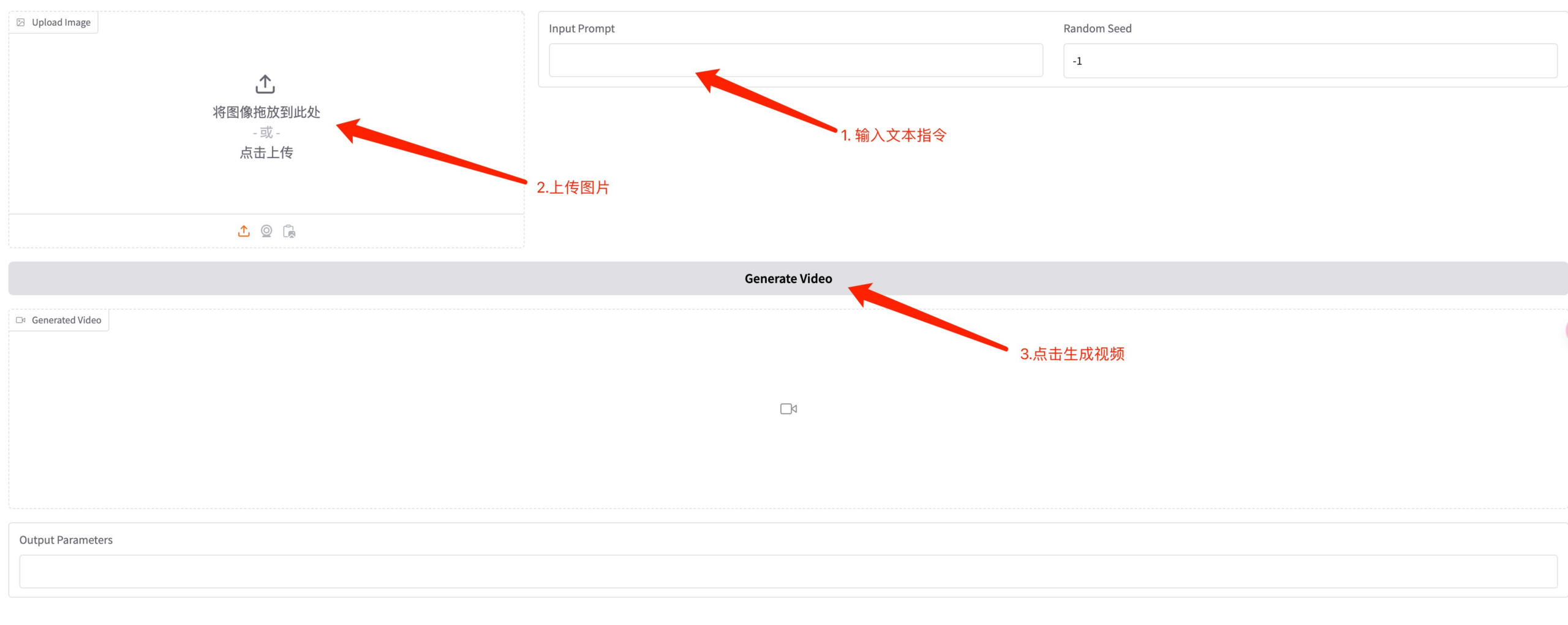
Task: Click into the Output Parameters text box
Action: (x=788, y=571)
